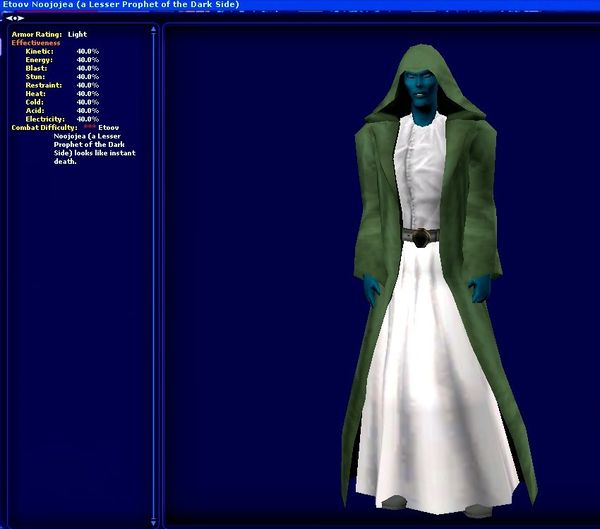This screenshot has height=529, width=600.
Task: Click the scrollbar up arrow in stats panel
Action: [153, 30]
